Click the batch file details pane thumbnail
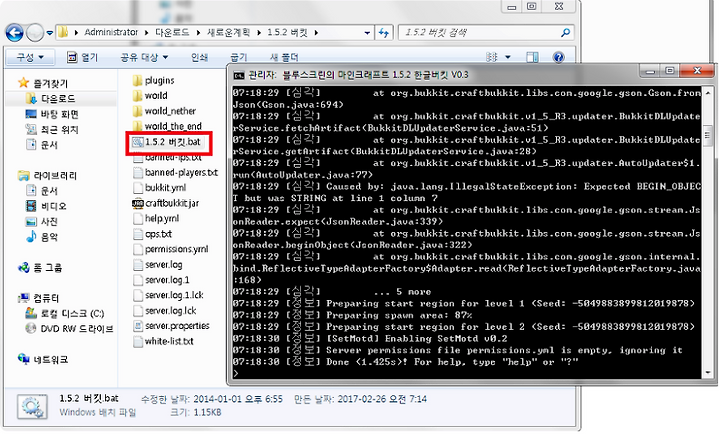 point(32,407)
